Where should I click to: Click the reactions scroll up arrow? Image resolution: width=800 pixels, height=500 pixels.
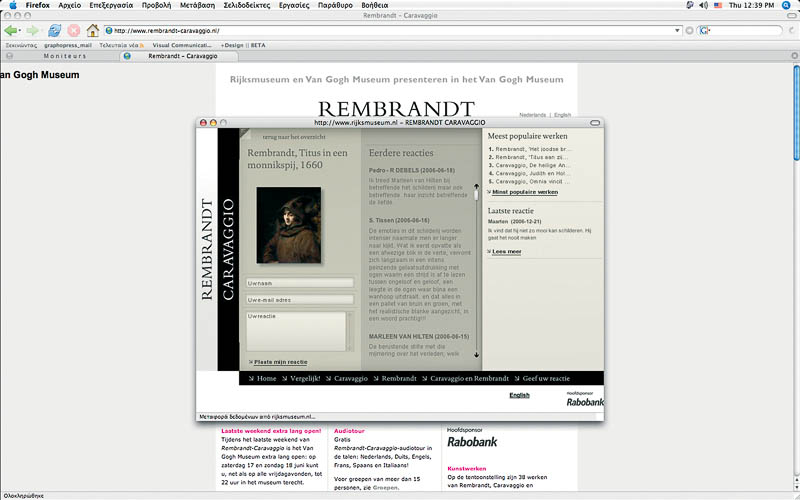pyautogui.click(x=477, y=187)
